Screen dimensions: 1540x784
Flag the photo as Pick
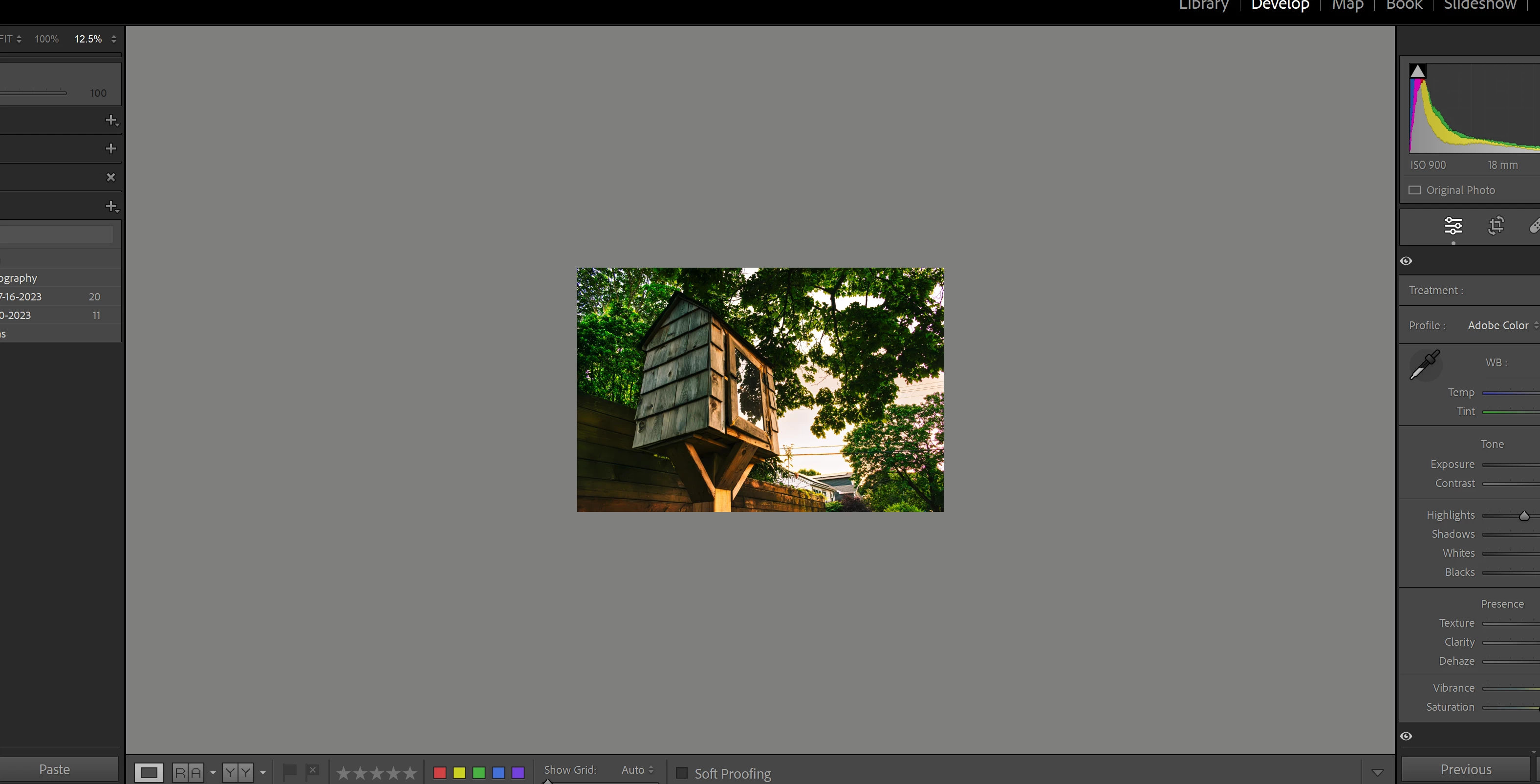point(289,771)
